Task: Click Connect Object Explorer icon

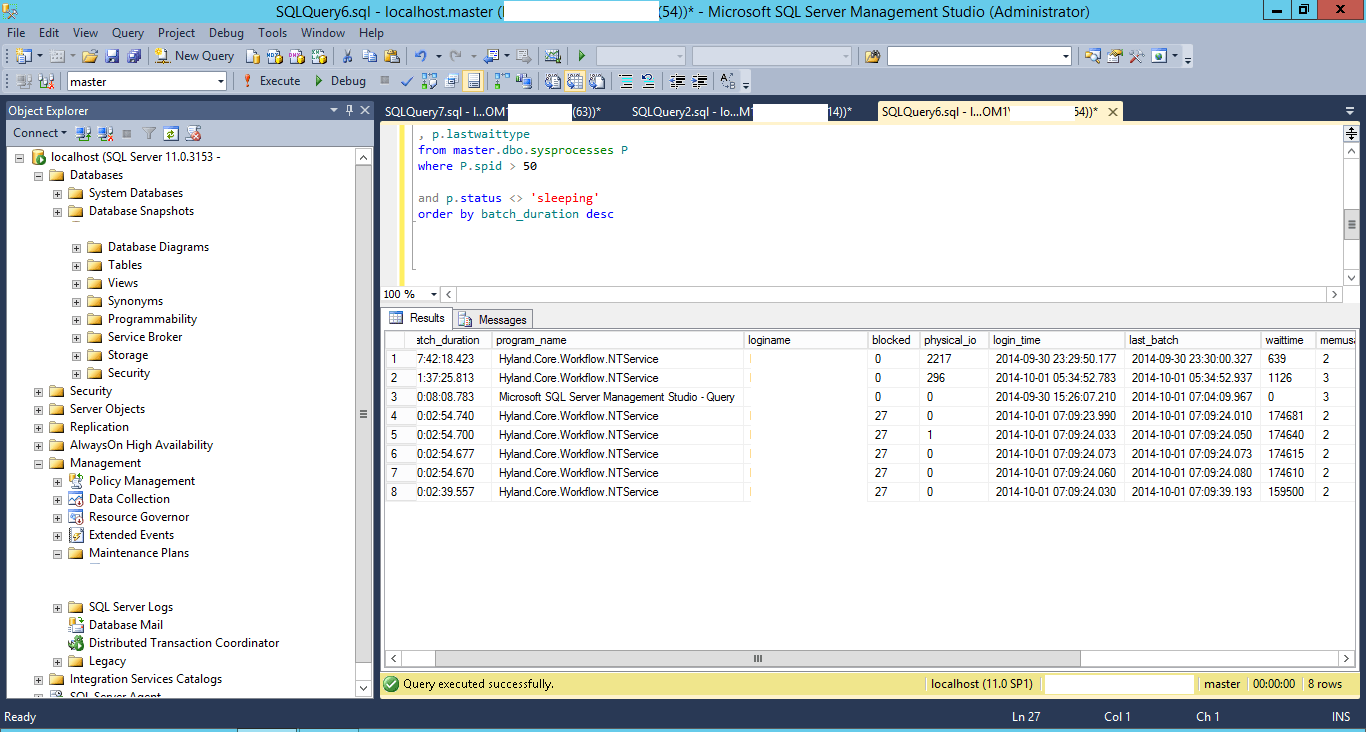Action: pyautogui.click(x=83, y=133)
